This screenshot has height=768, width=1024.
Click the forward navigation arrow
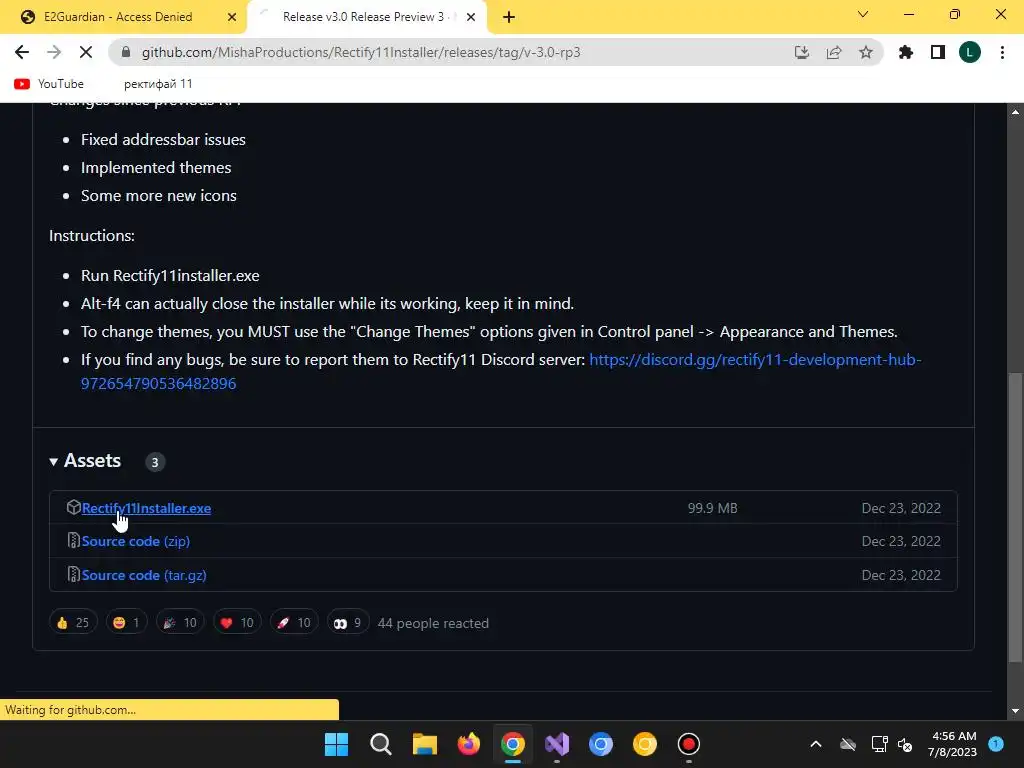[x=54, y=52]
